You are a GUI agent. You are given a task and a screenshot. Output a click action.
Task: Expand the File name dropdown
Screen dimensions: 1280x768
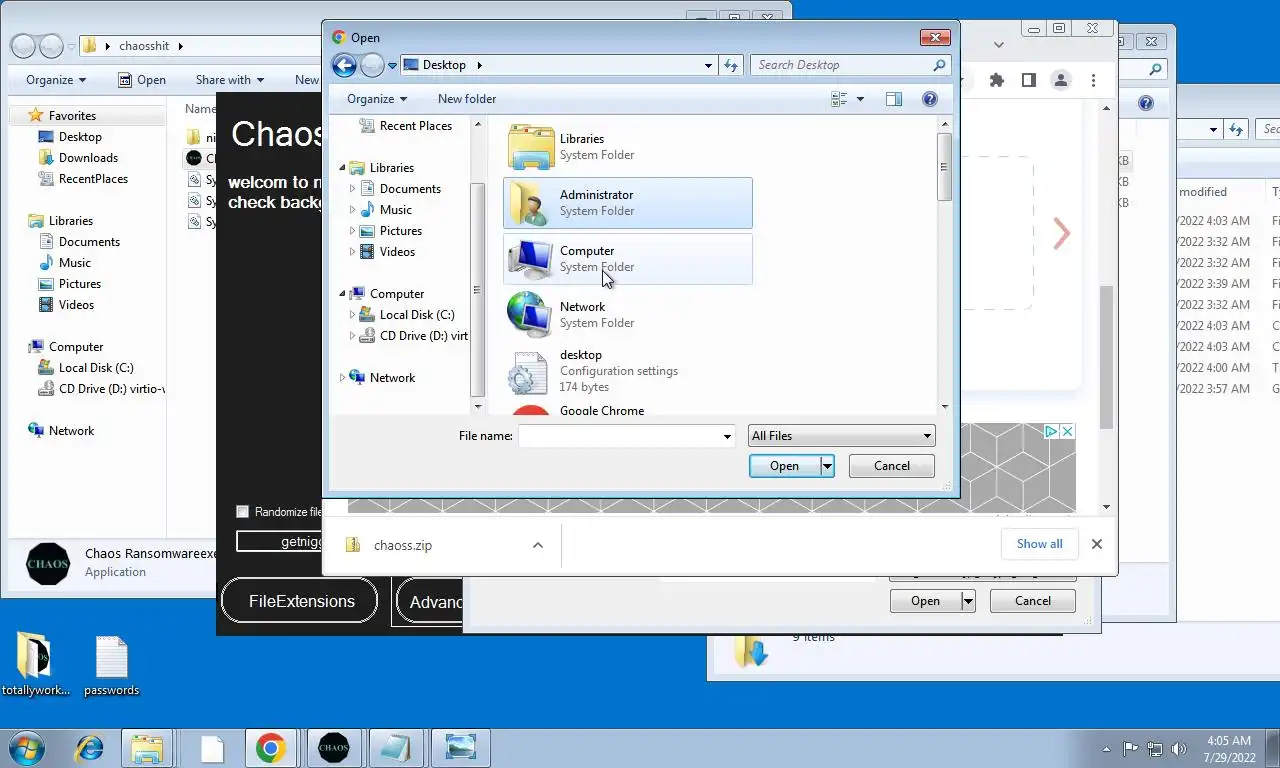click(x=727, y=436)
